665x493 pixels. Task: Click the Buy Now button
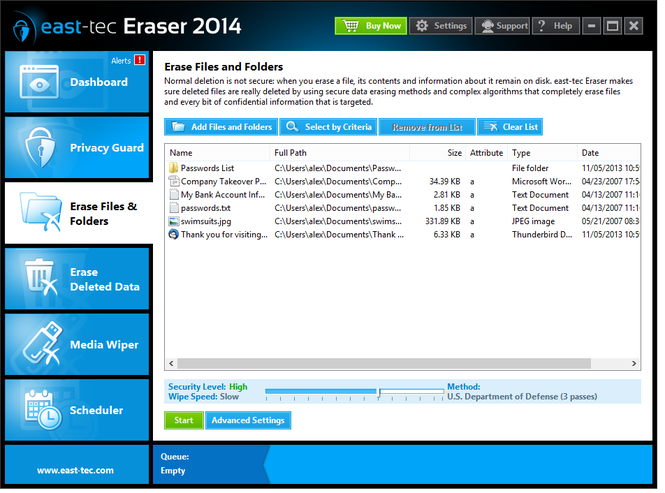pos(371,26)
